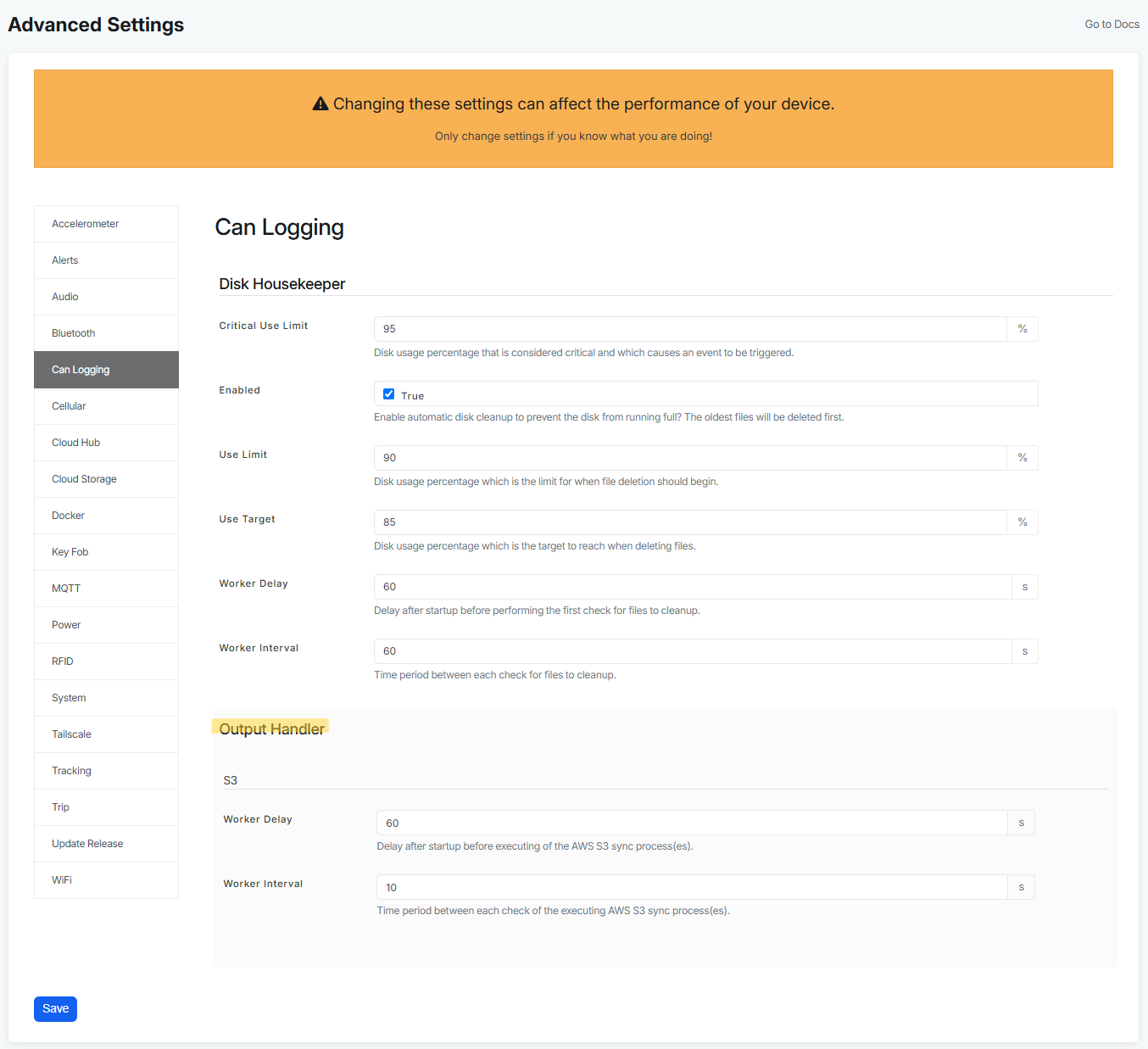Viewport: 1148px width, 1049px height.
Task: Select Docker in the sidebar
Action: pyautogui.click(x=106, y=516)
